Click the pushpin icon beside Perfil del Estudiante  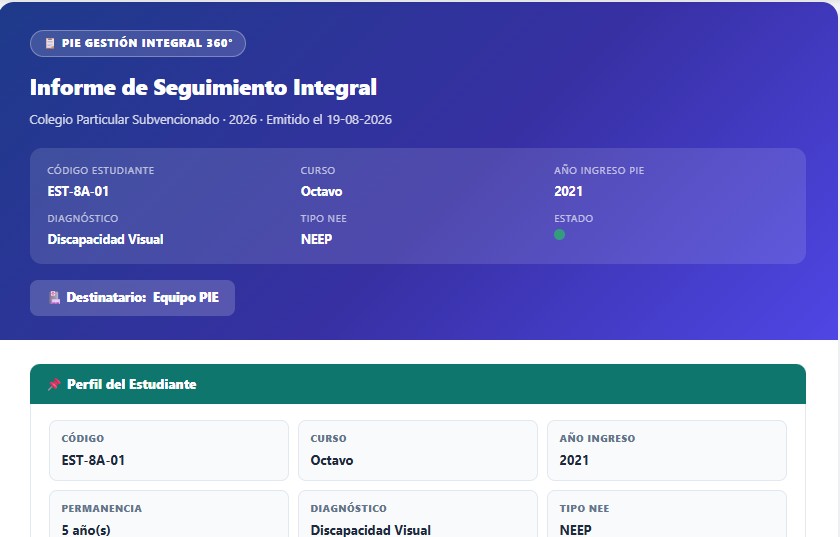pos(54,384)
